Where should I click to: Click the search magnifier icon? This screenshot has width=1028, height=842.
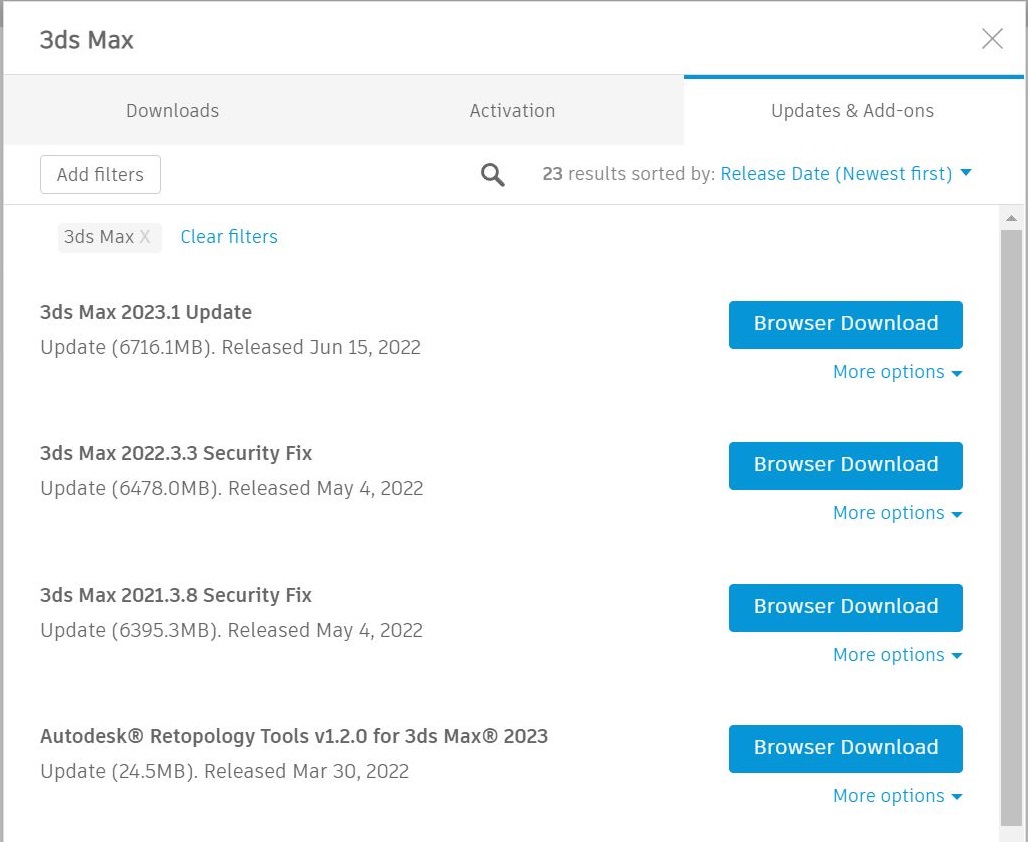(x=492, y=175)
